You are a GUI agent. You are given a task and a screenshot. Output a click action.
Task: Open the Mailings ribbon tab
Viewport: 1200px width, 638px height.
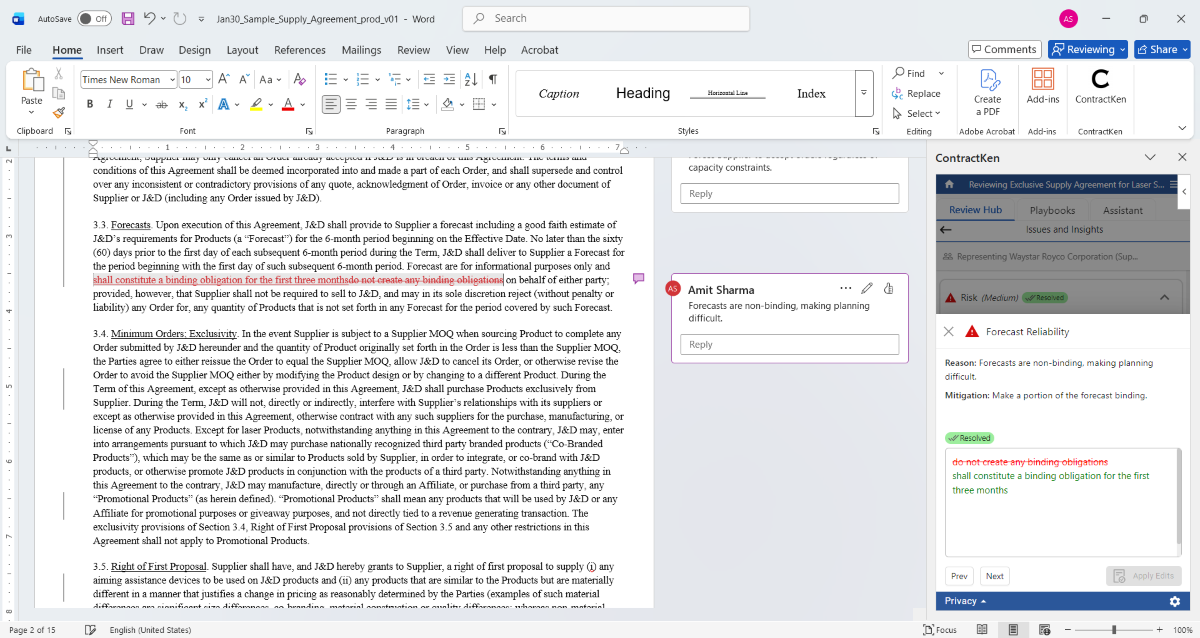point(361,50)
